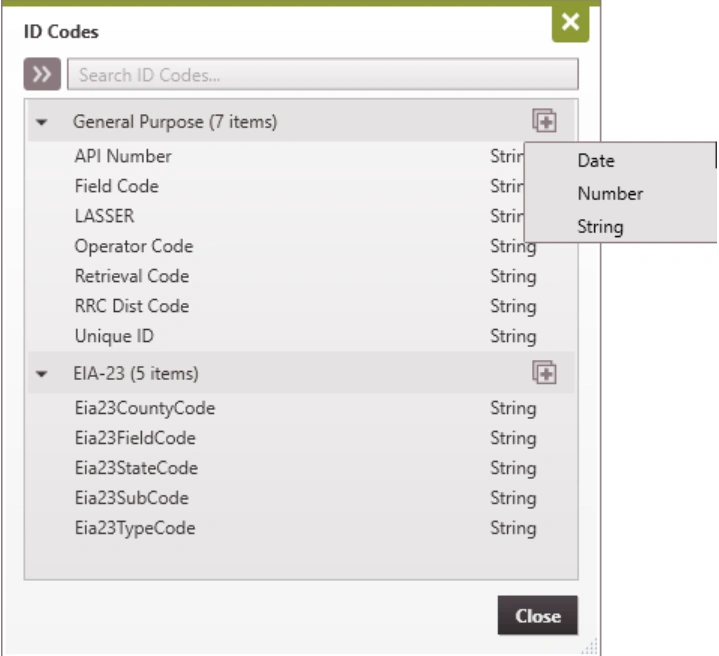Click the add icon beside EIA-23 group
Screen dimensions: 719x656
pyautogui.click(x=544, y=373)
